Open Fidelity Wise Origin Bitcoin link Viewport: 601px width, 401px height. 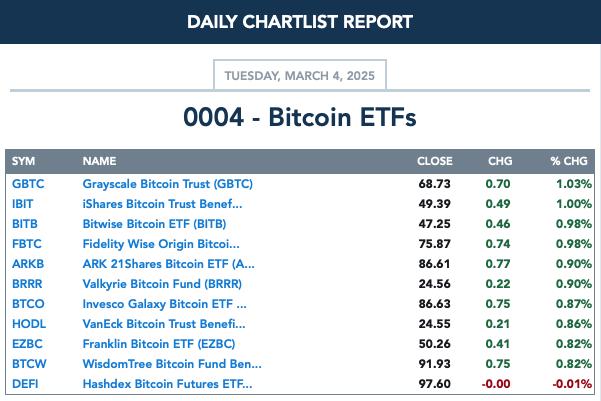click(161, 244)
